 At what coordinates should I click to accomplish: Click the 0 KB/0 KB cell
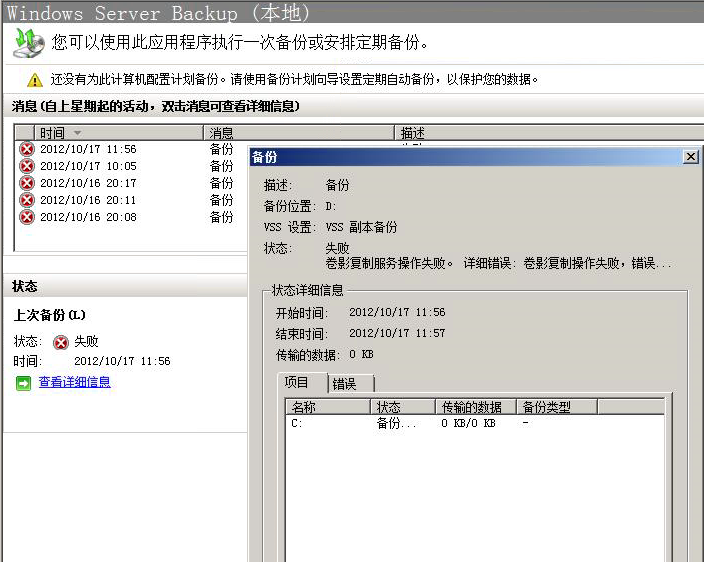(468, 423)
